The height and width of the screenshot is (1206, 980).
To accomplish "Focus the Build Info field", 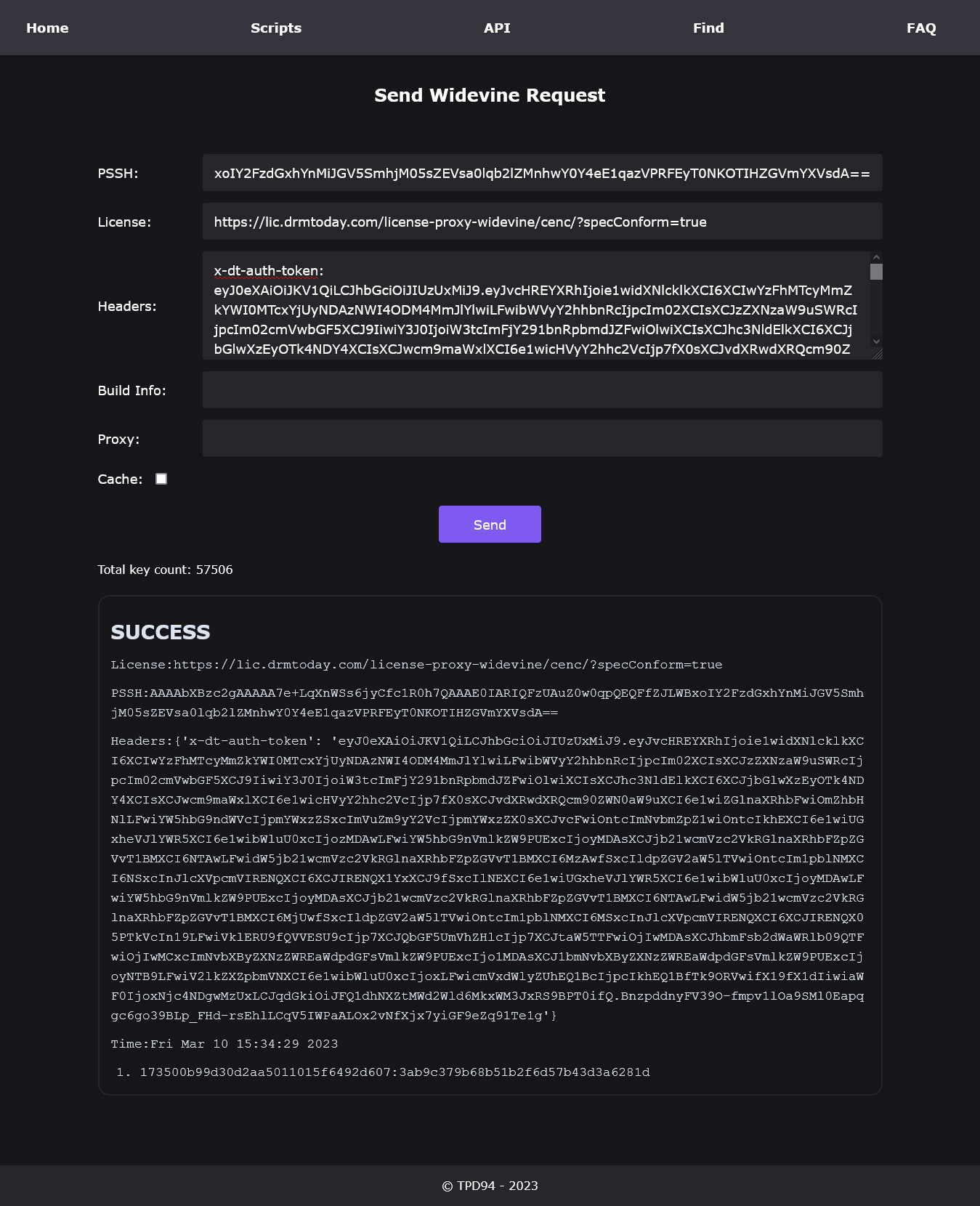I will [542, 390].
